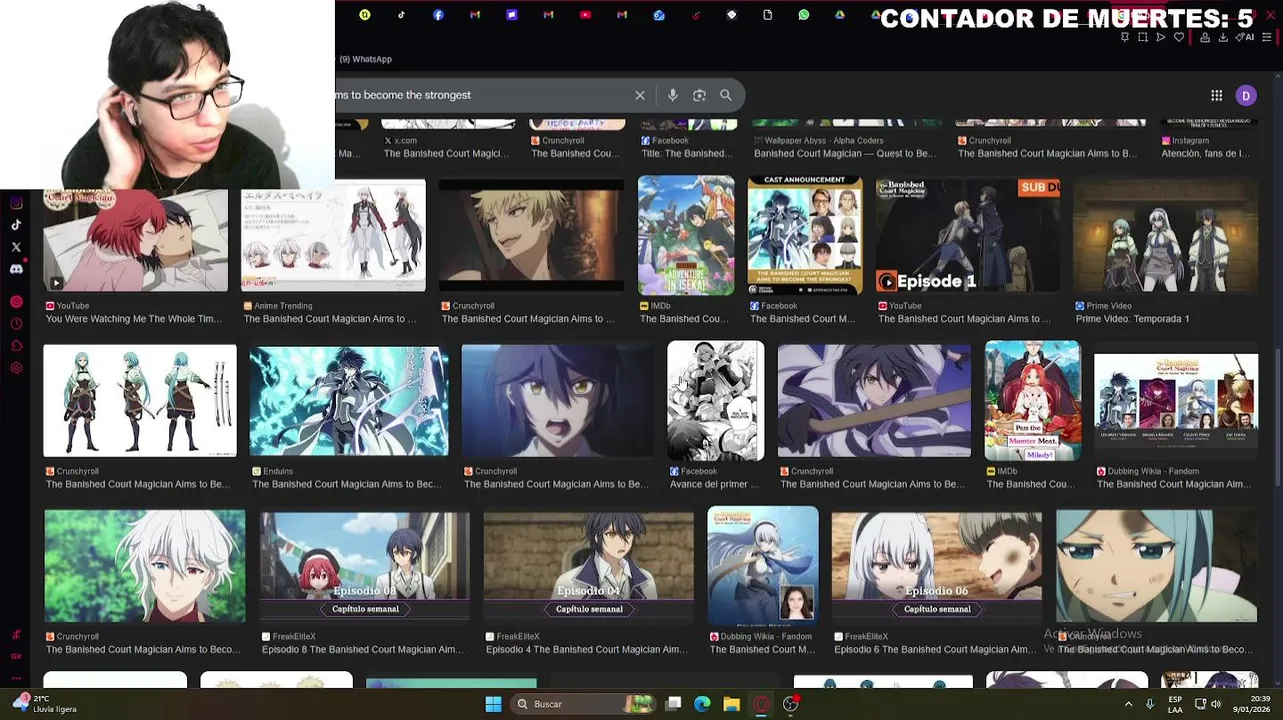Switch to the purple Twitch browser tab
This screenshot has width=1283, height=720.
click(512, 15)
